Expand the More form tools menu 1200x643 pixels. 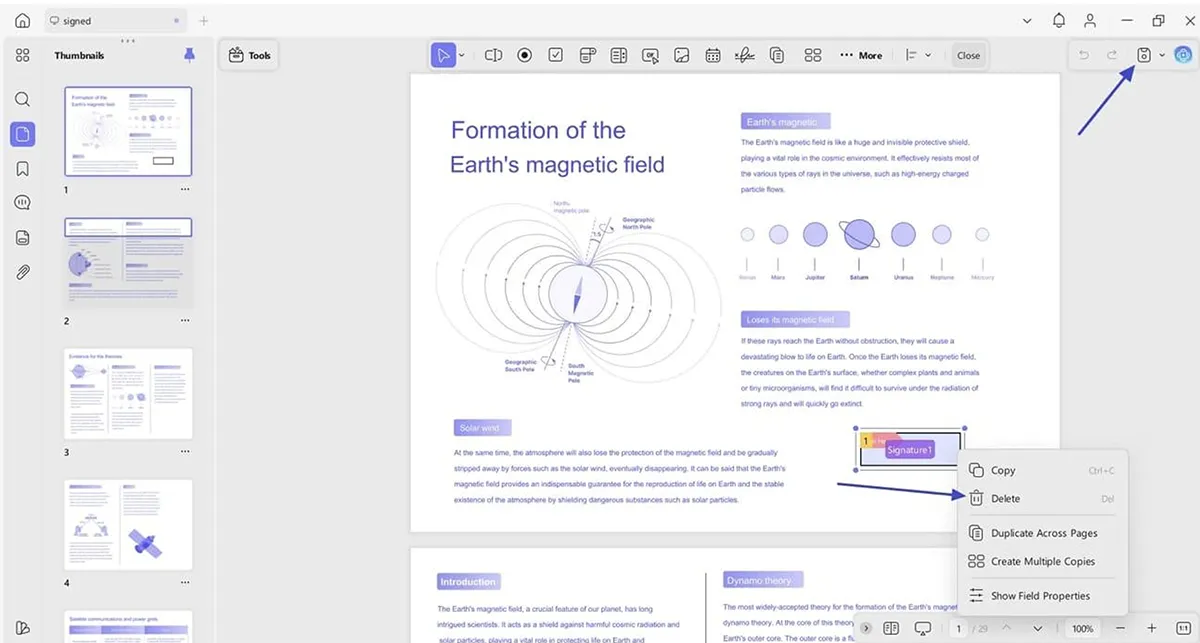[x=860, y=55]
